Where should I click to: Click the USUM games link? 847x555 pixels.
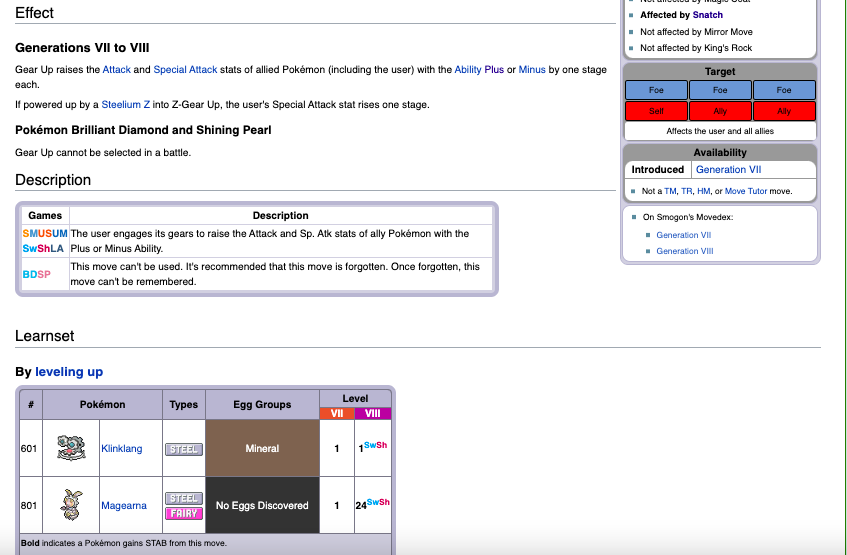tap(52, 233)
